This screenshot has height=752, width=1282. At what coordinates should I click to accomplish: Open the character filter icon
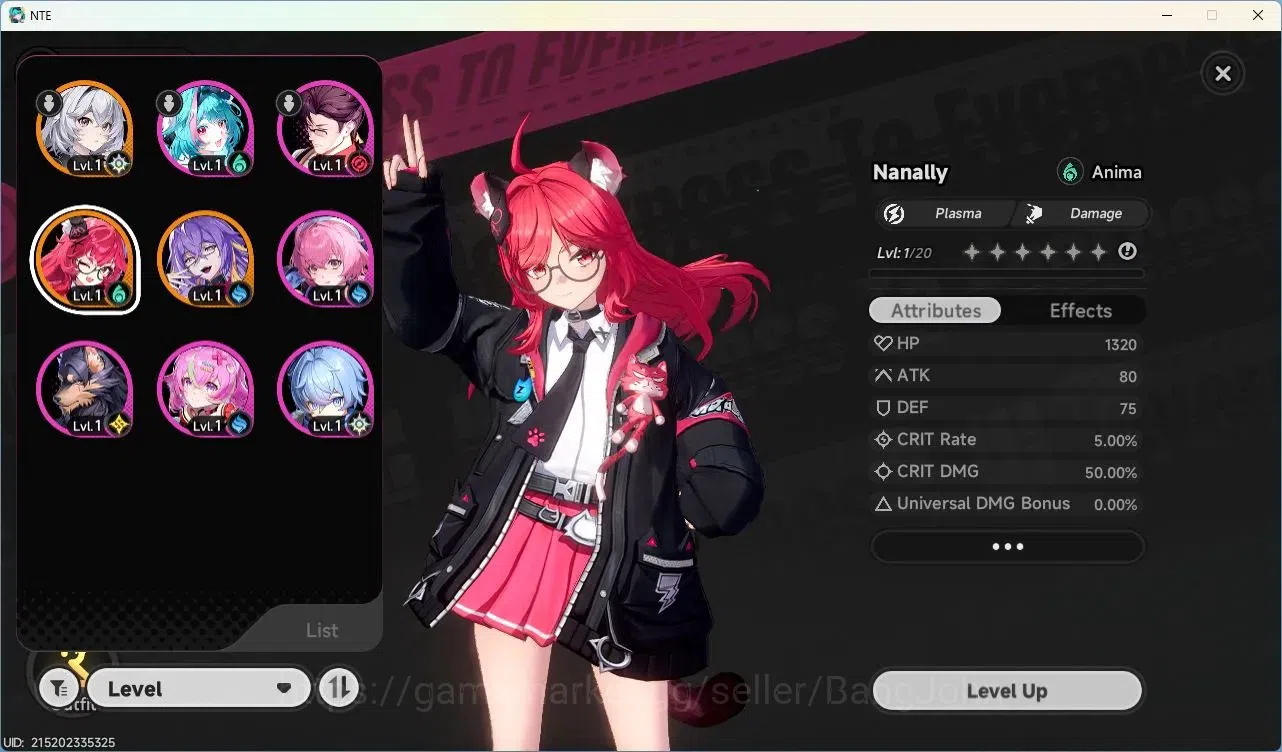[x=59, y=688]
